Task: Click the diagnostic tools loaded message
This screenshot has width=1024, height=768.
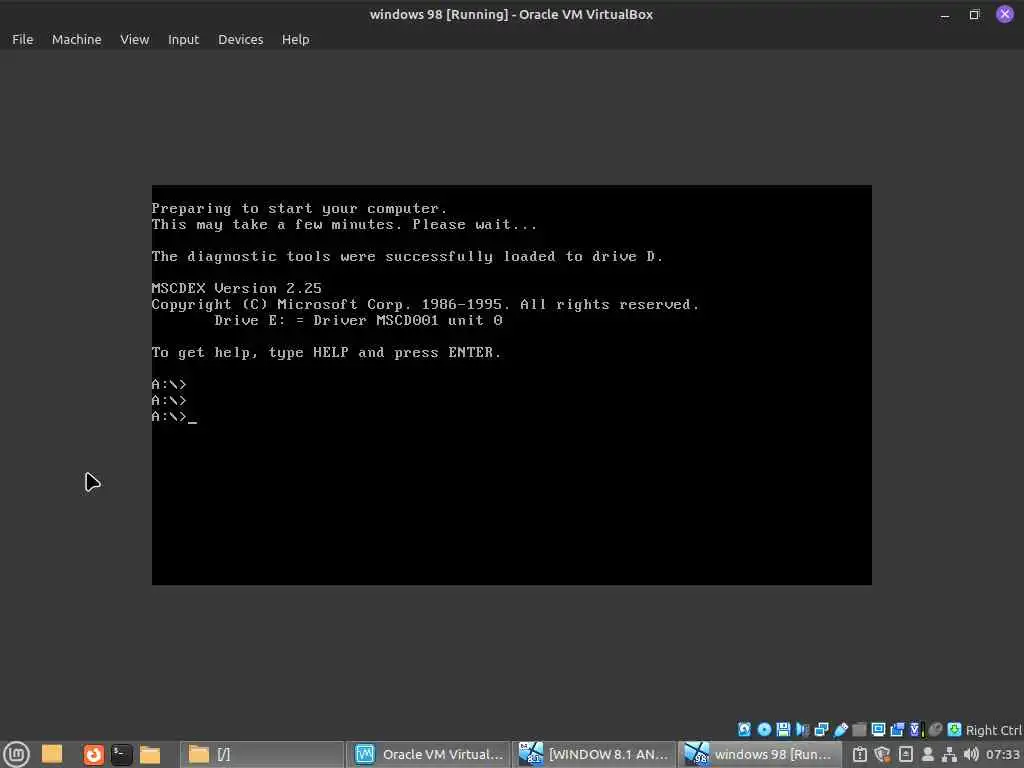Action: click(407, 256)
